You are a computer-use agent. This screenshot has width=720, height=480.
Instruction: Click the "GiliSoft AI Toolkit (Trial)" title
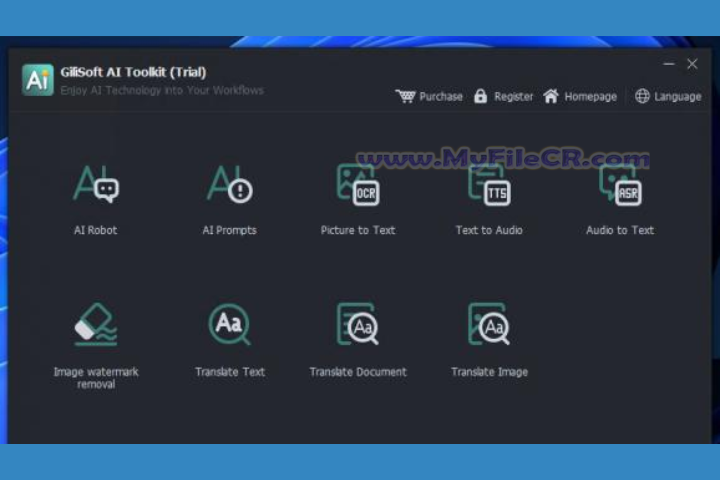133,72
